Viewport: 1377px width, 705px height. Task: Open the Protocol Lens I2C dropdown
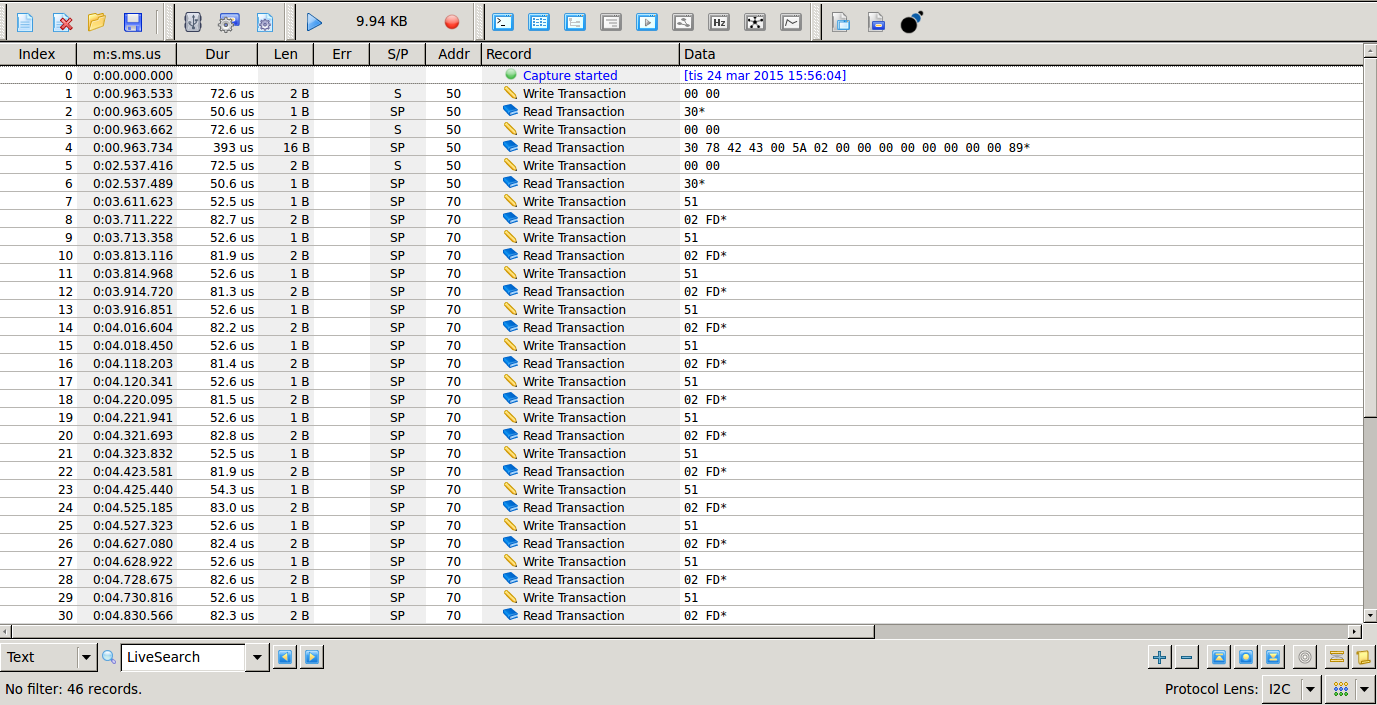click(x=1310, y=689)
